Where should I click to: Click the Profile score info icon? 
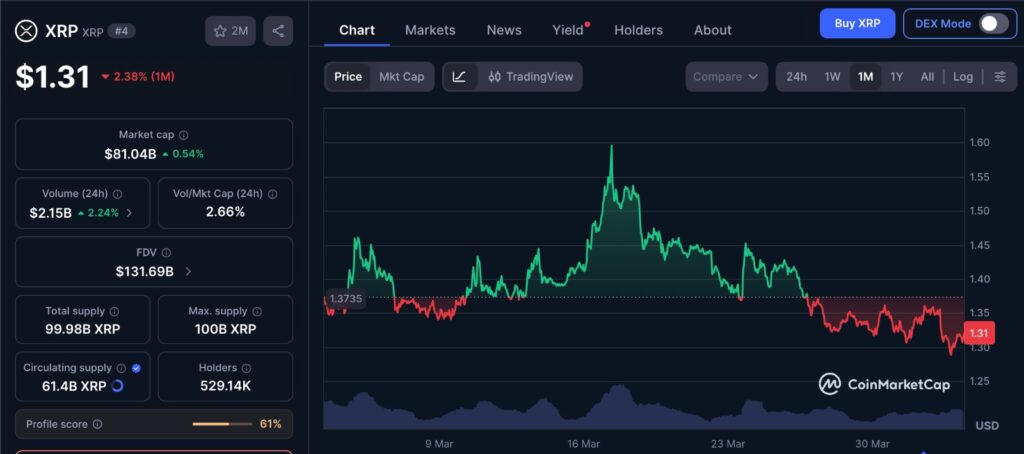97,425
